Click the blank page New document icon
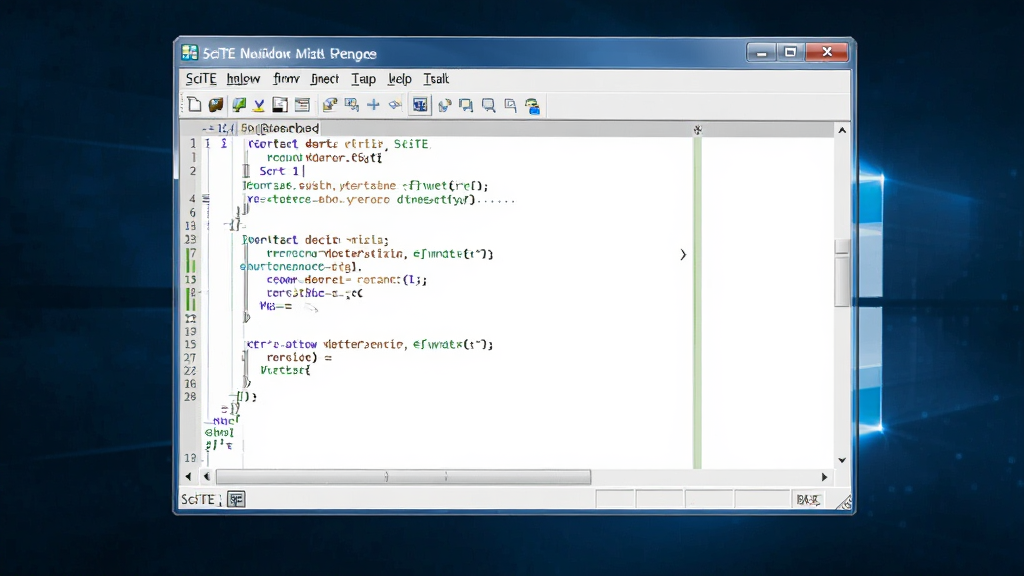Screen dimensions: 1024x576 194,104
